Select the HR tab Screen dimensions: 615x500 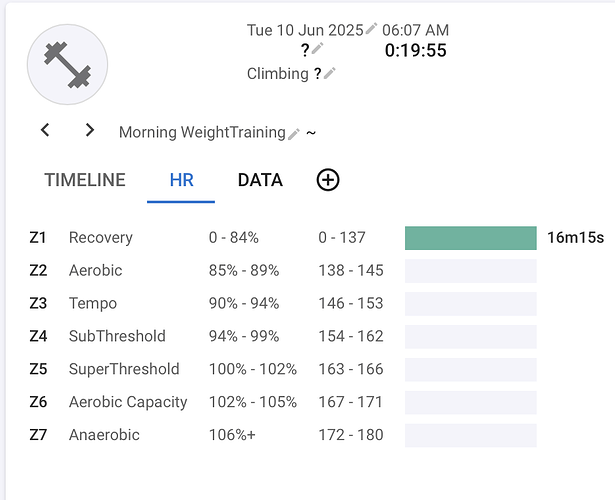point(181,180)
